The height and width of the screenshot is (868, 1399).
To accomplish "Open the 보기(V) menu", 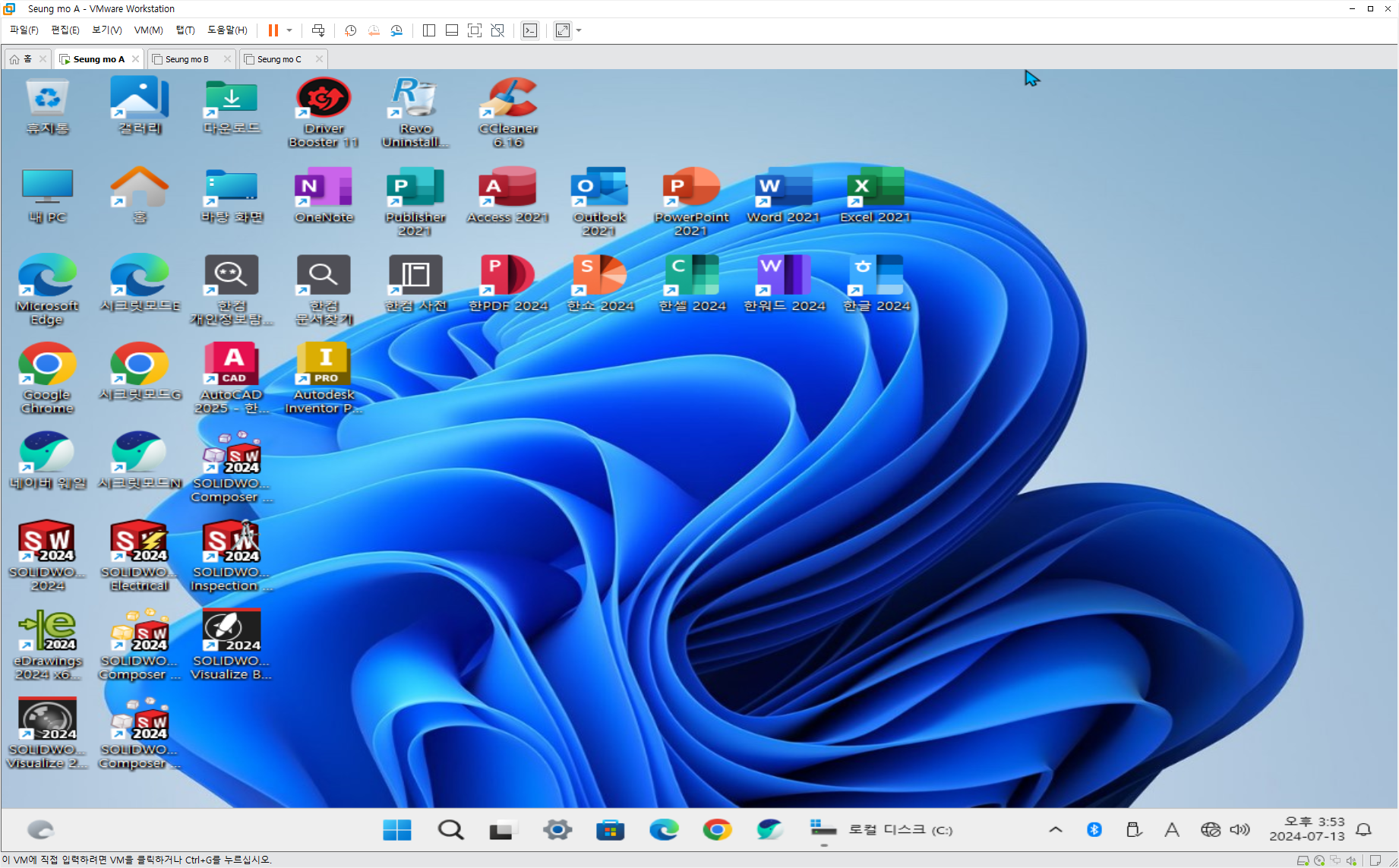I will [107, 30].
